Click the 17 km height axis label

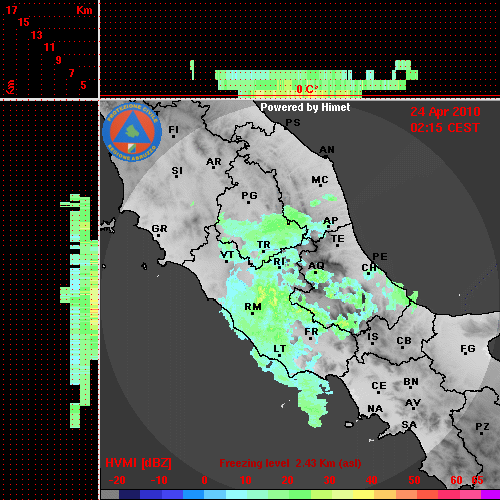(11, 10)
